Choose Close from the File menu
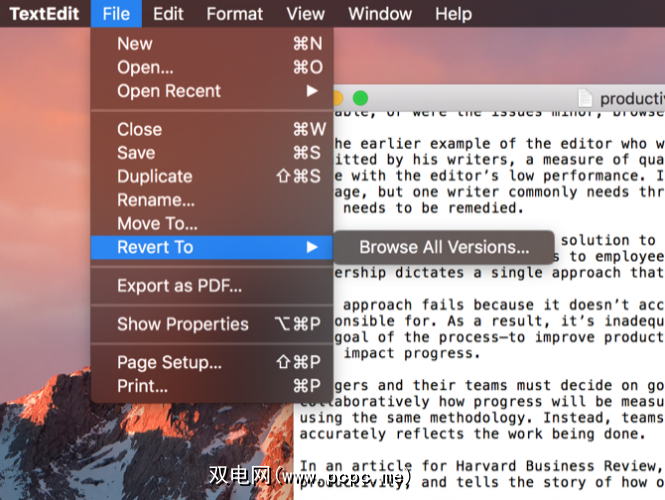 (212, 129)
